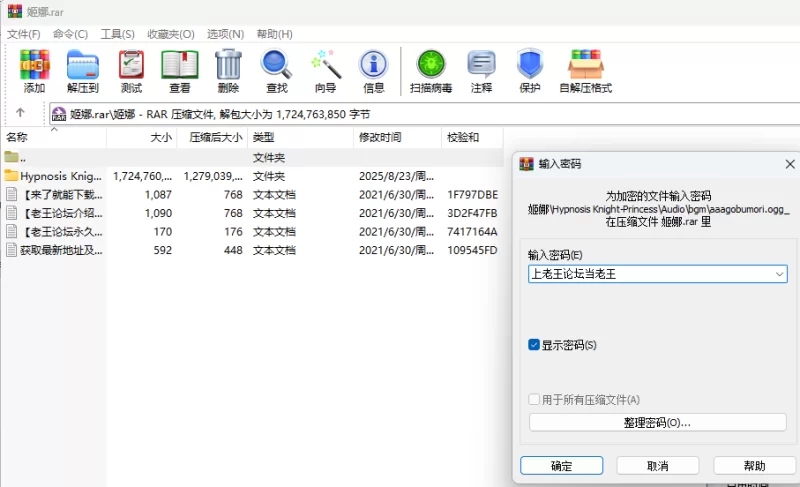Sort by 校验和 column header
Viewport: 800px width, 487px height.
click(472, 137)
